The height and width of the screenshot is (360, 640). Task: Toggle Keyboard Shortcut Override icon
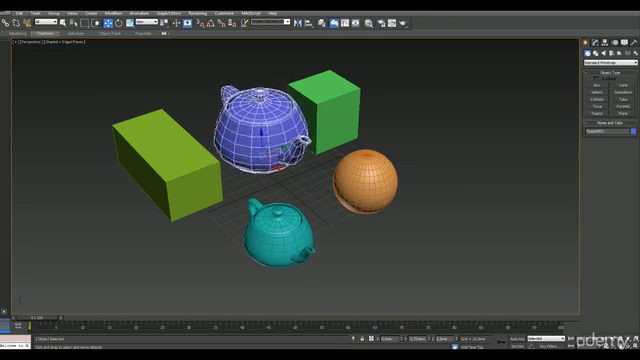187,23
